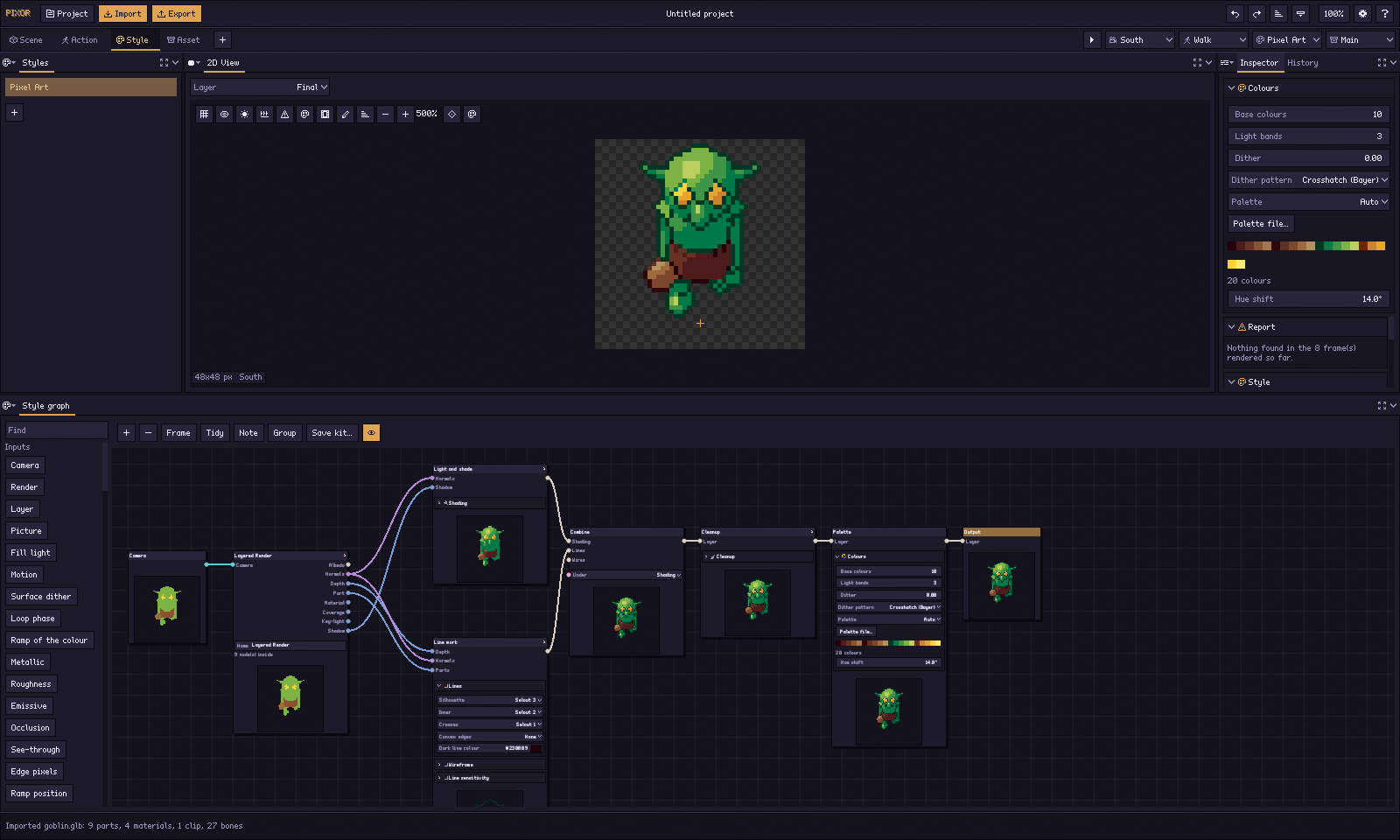Open the settings gear in the top bar

pos(1362,14)
